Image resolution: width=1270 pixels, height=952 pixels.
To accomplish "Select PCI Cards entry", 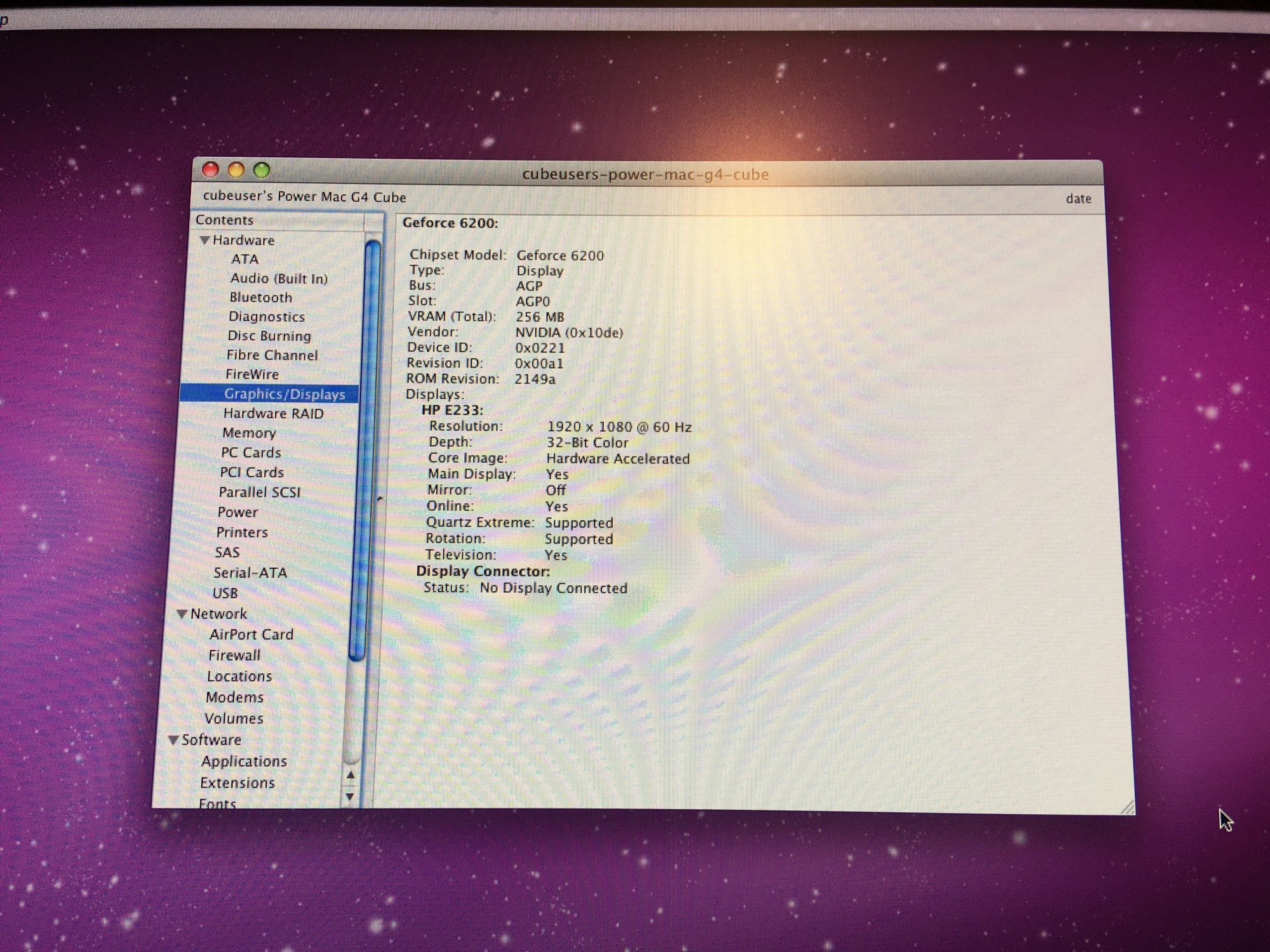I will [x=251, y=472].
